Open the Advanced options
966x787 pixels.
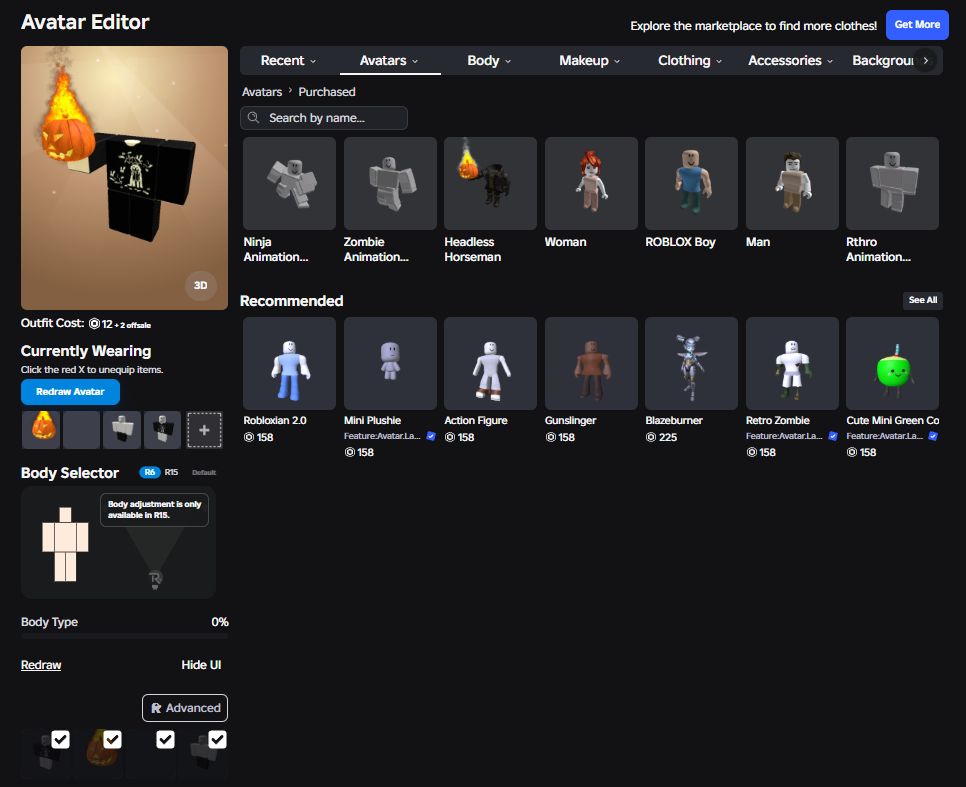[x=185, y=708]
